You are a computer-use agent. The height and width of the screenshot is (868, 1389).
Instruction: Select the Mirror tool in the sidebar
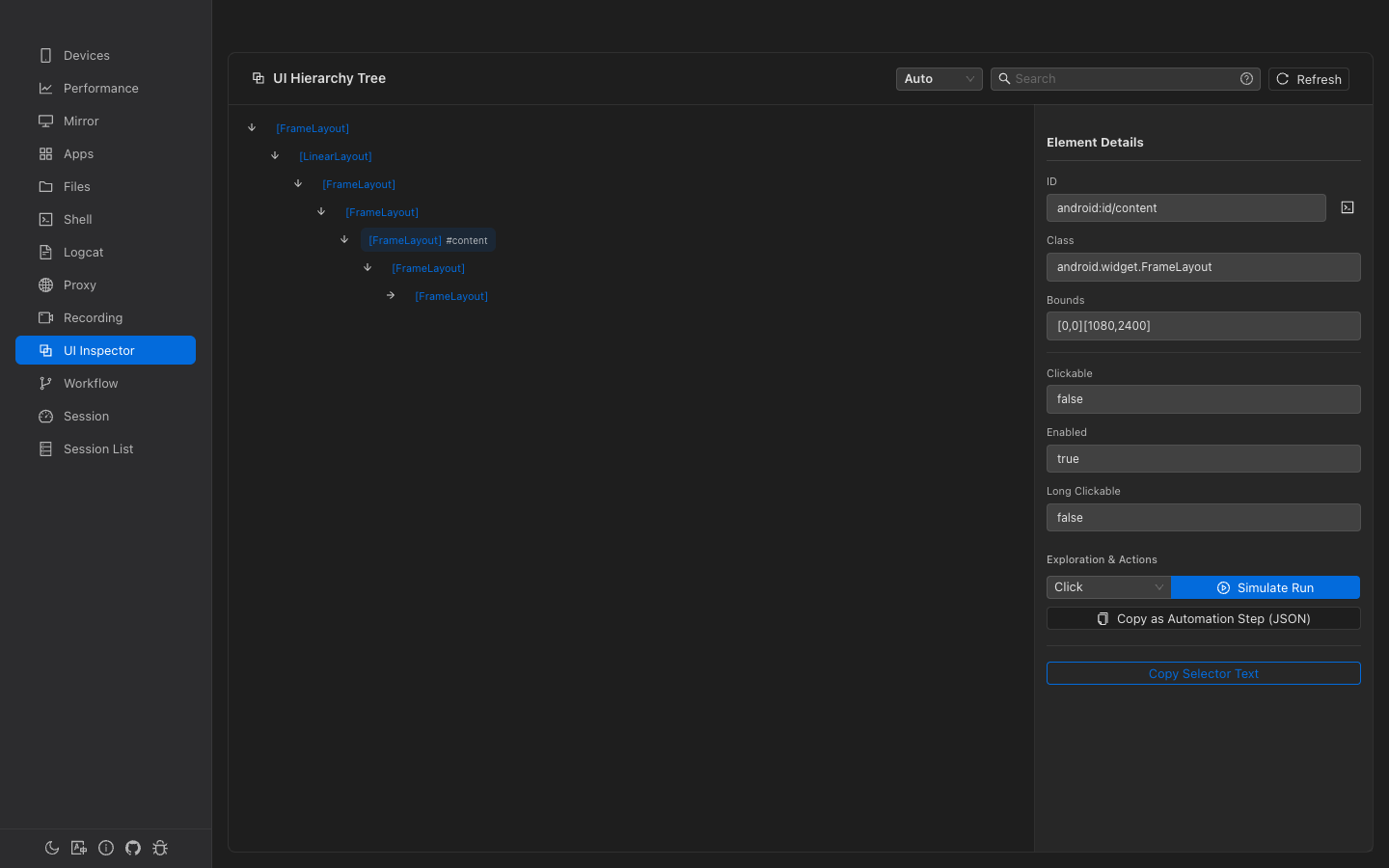[x=82, y=121]
